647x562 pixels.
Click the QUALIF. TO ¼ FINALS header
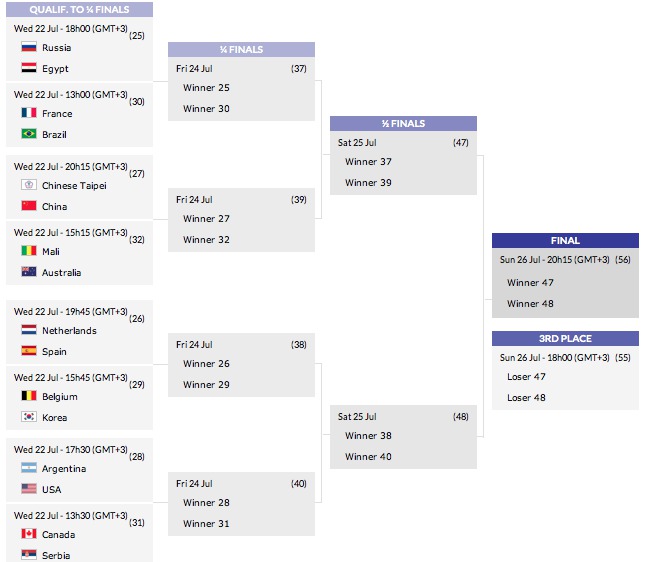(x=79, y=9)
